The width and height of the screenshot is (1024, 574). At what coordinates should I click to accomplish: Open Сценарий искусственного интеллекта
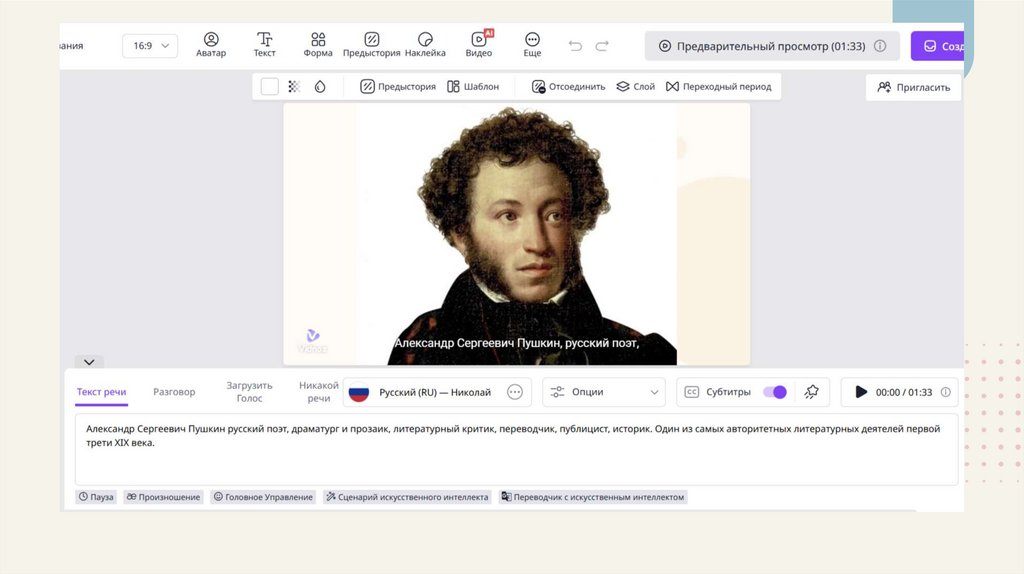[x=407, y=497]
